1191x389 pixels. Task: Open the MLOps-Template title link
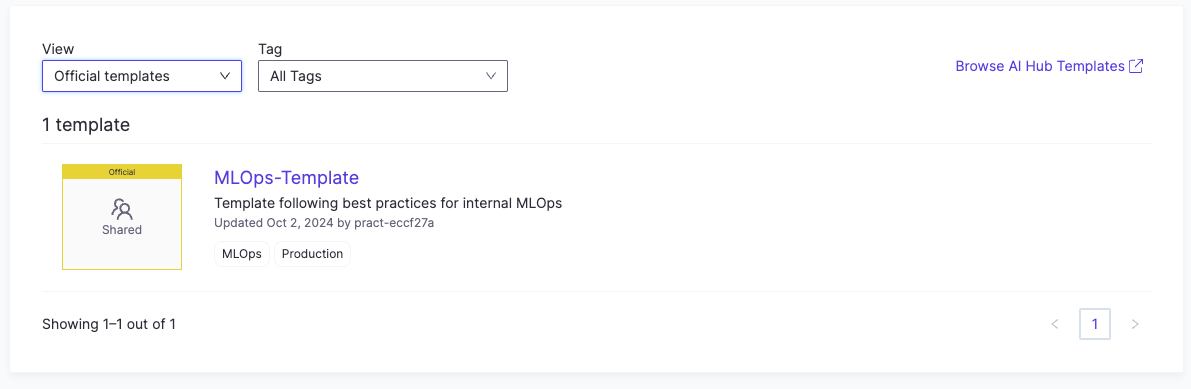(x=286, y=177)
